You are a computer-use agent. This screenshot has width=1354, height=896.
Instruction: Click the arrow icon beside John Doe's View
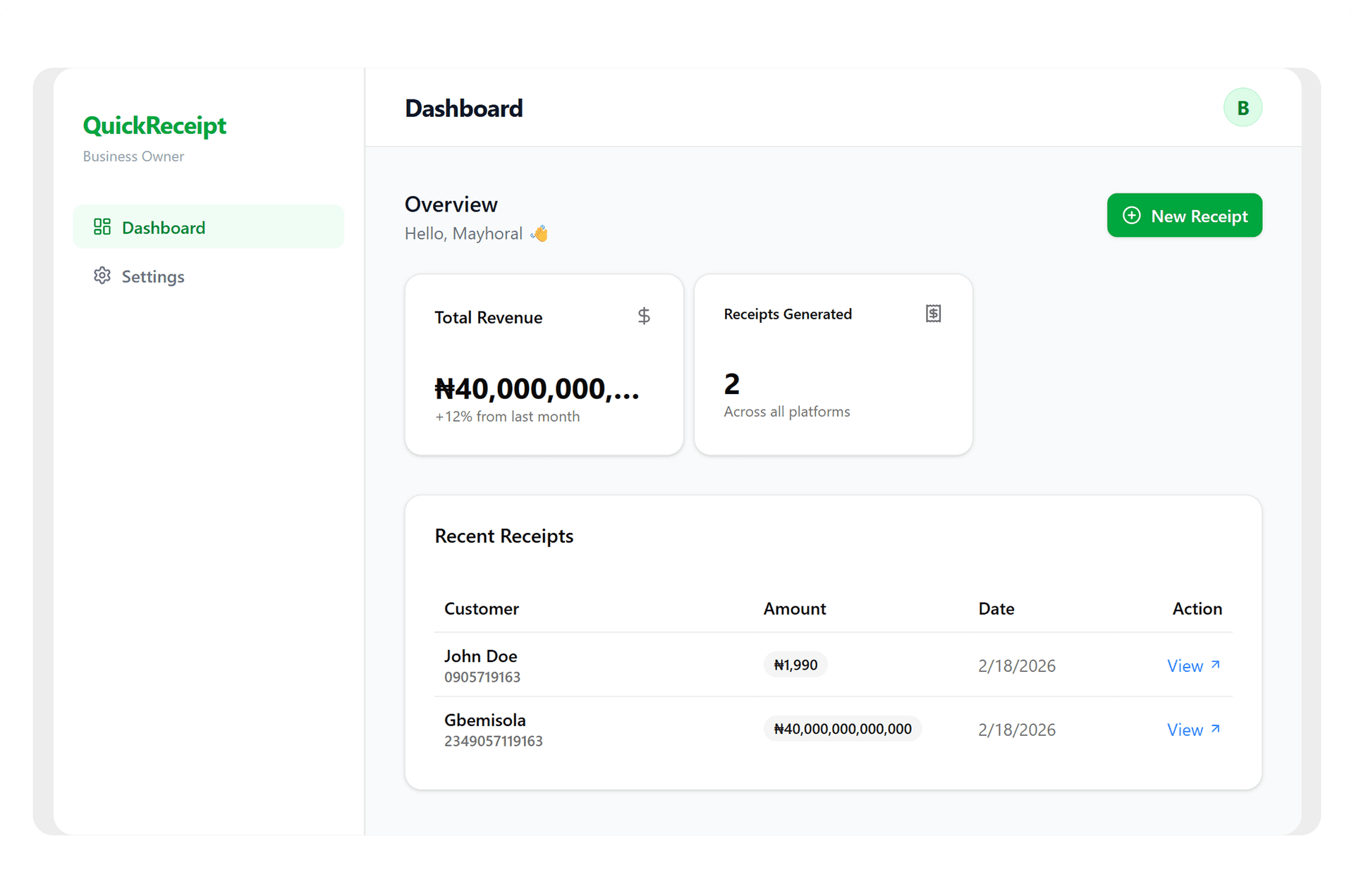[1215, 665]
